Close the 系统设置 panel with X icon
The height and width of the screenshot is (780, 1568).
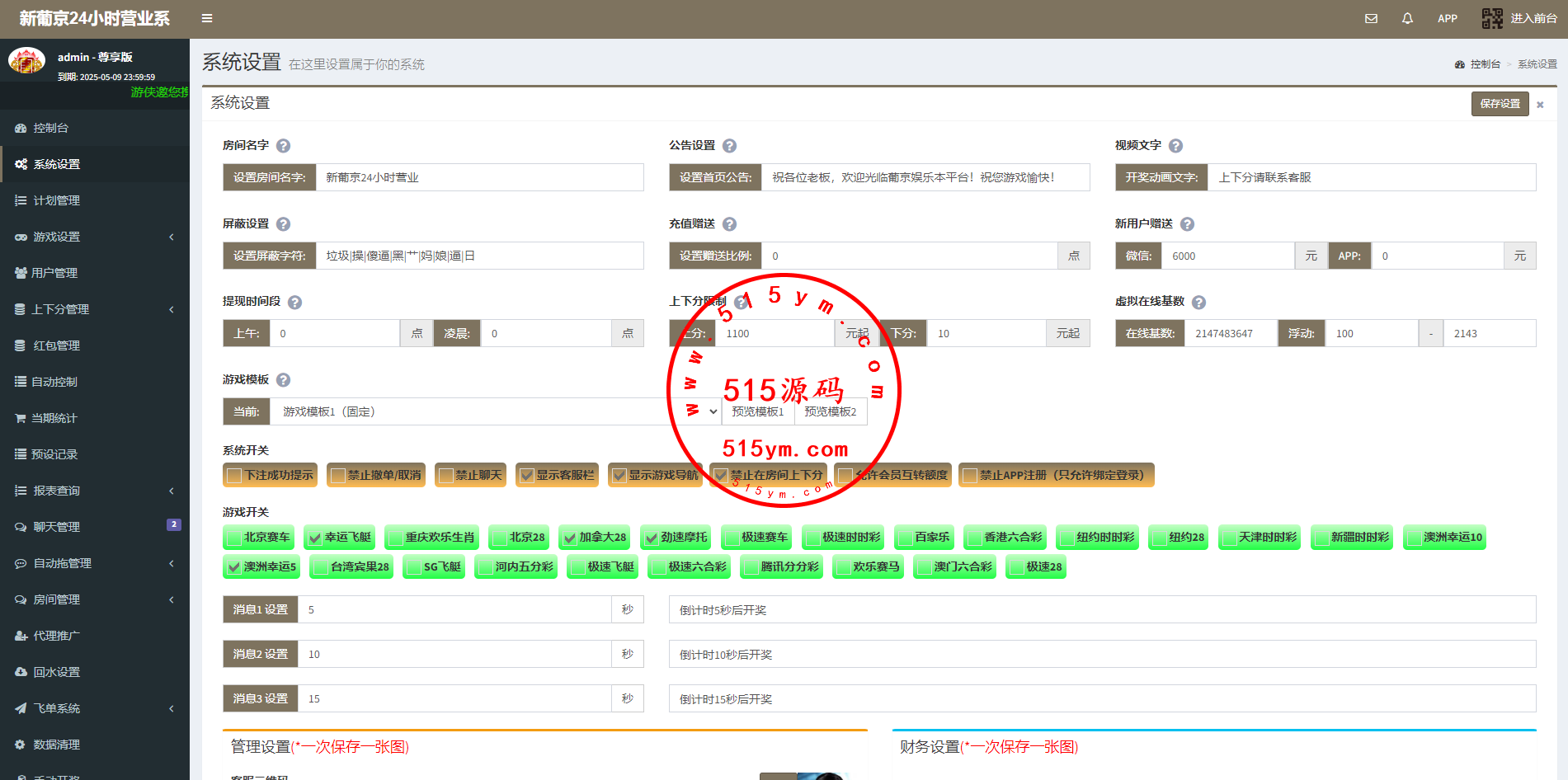click(x=1540, y=105)
